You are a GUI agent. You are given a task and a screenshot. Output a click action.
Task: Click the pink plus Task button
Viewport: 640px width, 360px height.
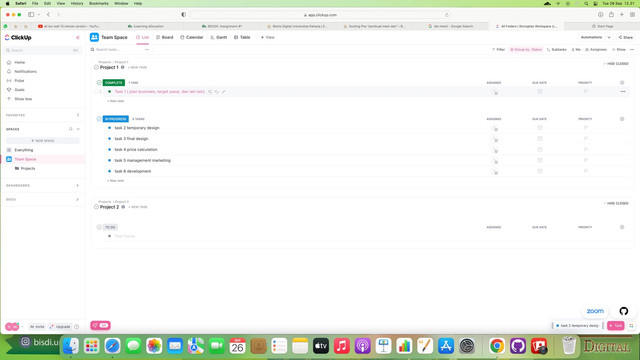(616, 326)
